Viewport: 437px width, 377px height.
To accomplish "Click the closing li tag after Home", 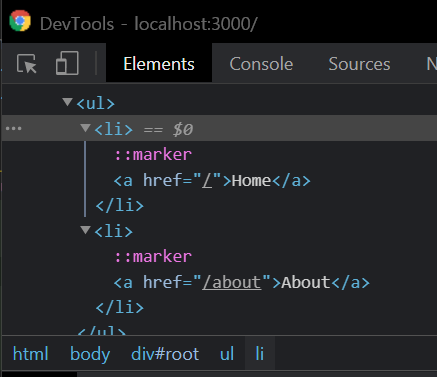I will (120, 206).
